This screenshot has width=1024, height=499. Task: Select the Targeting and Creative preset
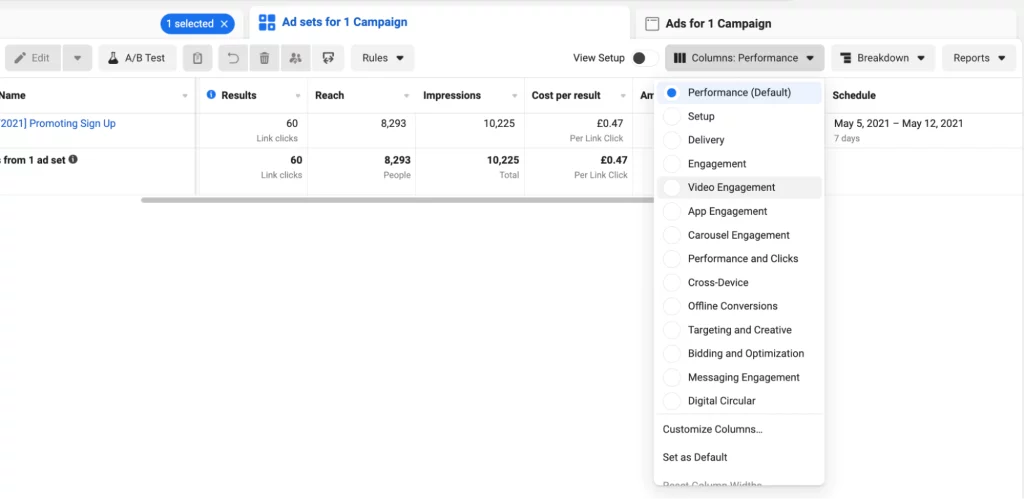(x=739, y=330)
